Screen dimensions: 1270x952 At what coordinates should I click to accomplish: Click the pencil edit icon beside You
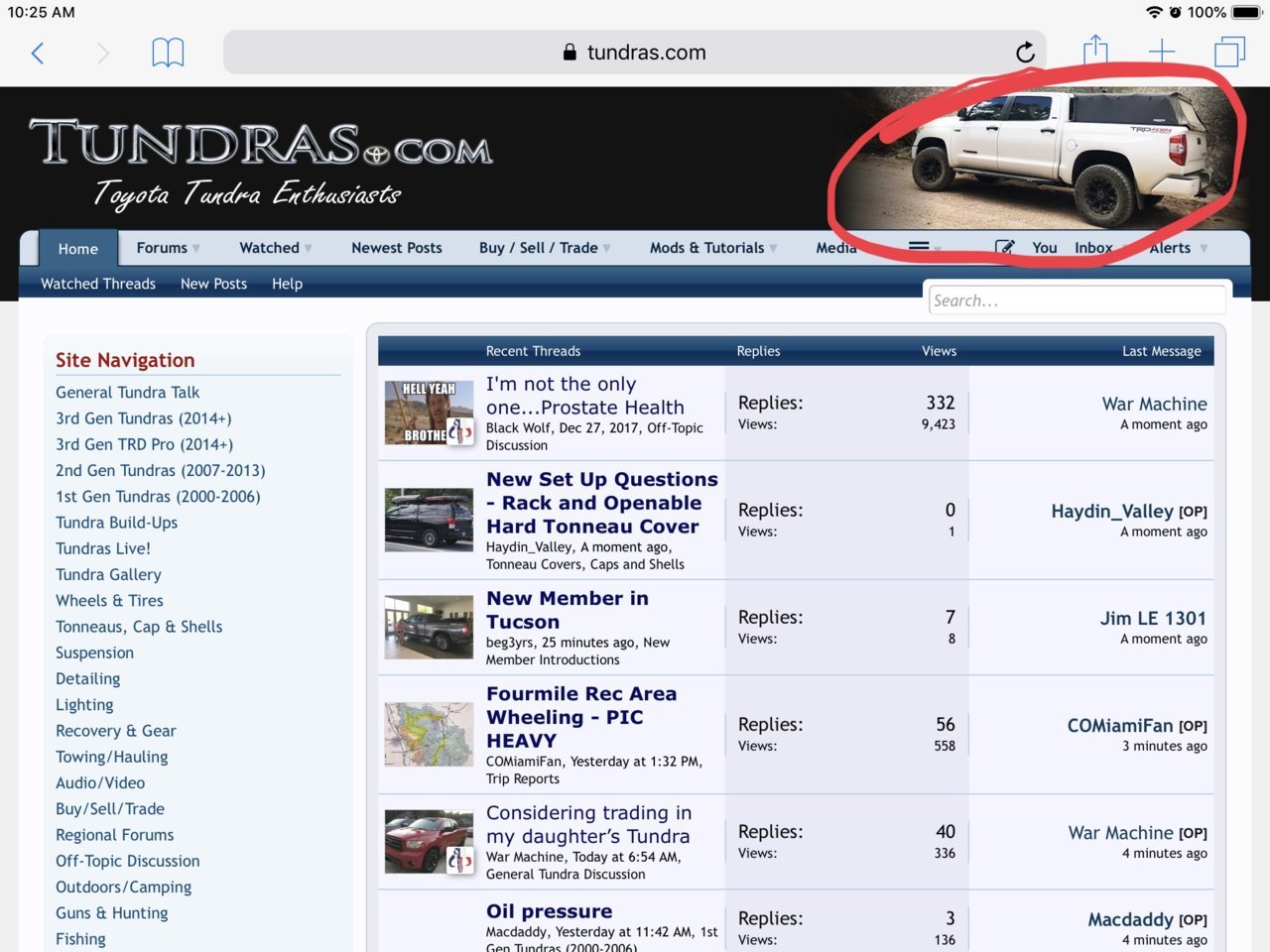1004,247
